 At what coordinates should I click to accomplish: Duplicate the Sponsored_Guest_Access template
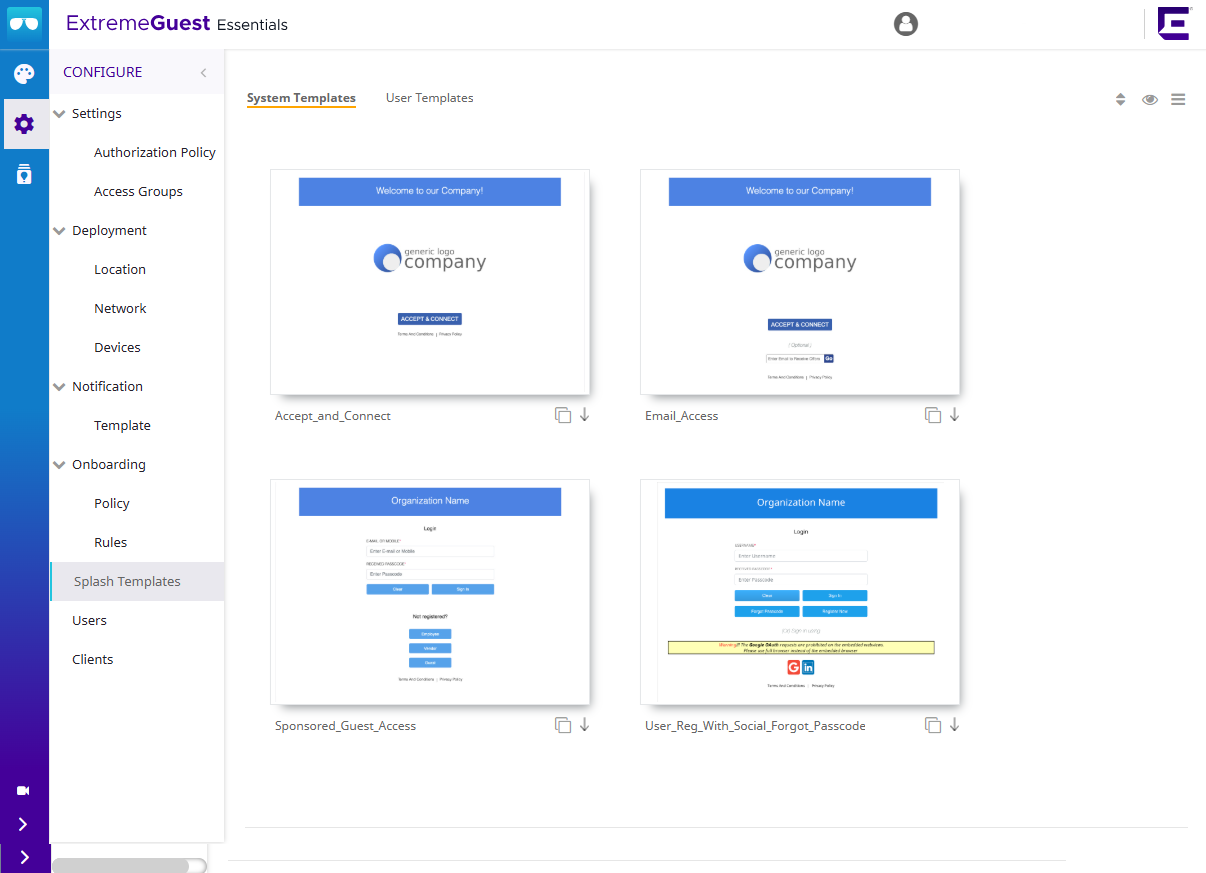tap(562, 723)
